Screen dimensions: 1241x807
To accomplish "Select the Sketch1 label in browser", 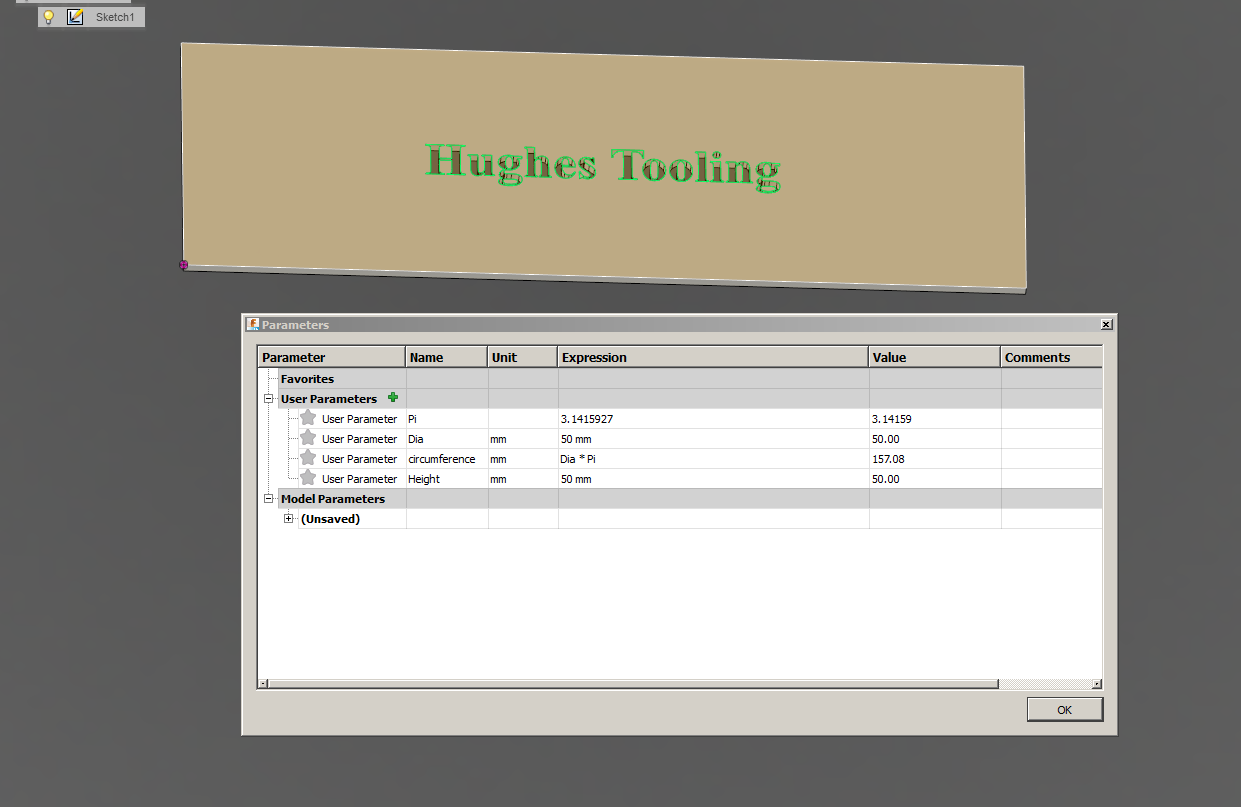I will (115, 18).
